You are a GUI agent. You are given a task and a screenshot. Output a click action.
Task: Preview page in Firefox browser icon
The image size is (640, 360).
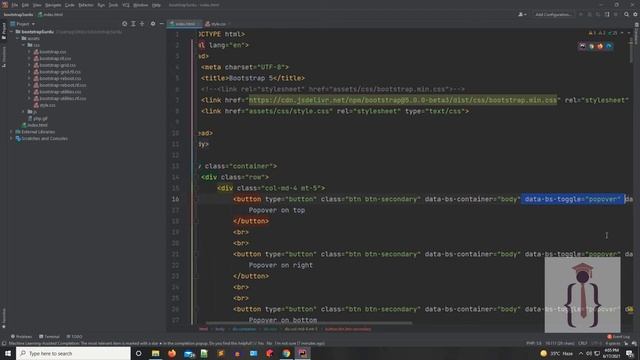[x=600, y=46]
